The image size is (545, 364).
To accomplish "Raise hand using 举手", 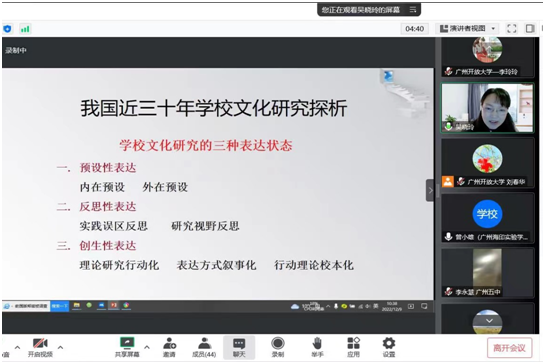I will pyautogui.click(x=317, y=347).
